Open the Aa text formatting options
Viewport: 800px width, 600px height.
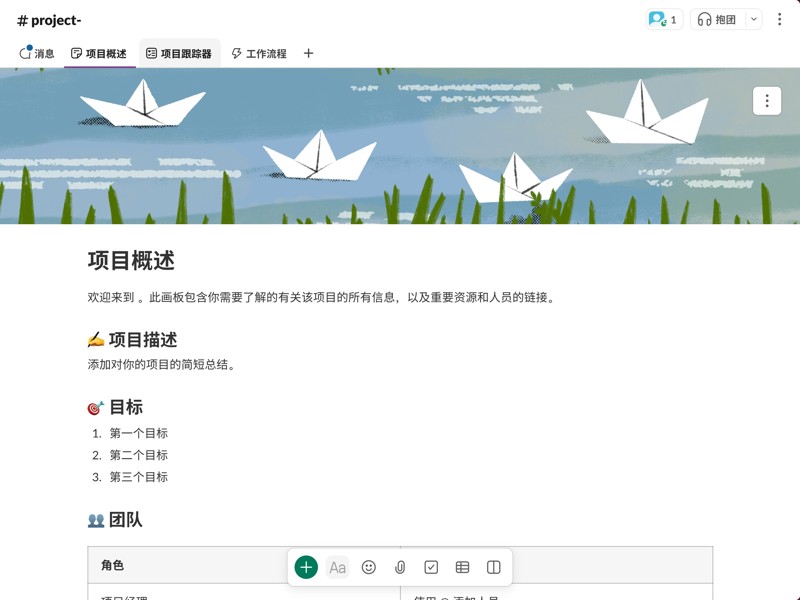click(x=338, y=566)
